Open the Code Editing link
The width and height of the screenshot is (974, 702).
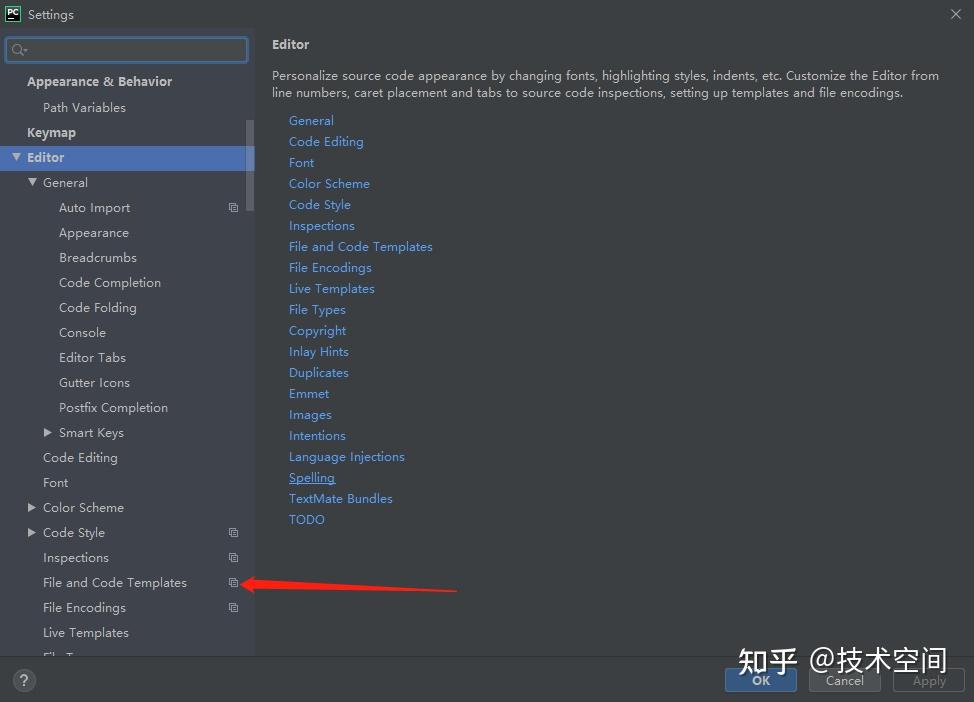(x=326, y=142)
